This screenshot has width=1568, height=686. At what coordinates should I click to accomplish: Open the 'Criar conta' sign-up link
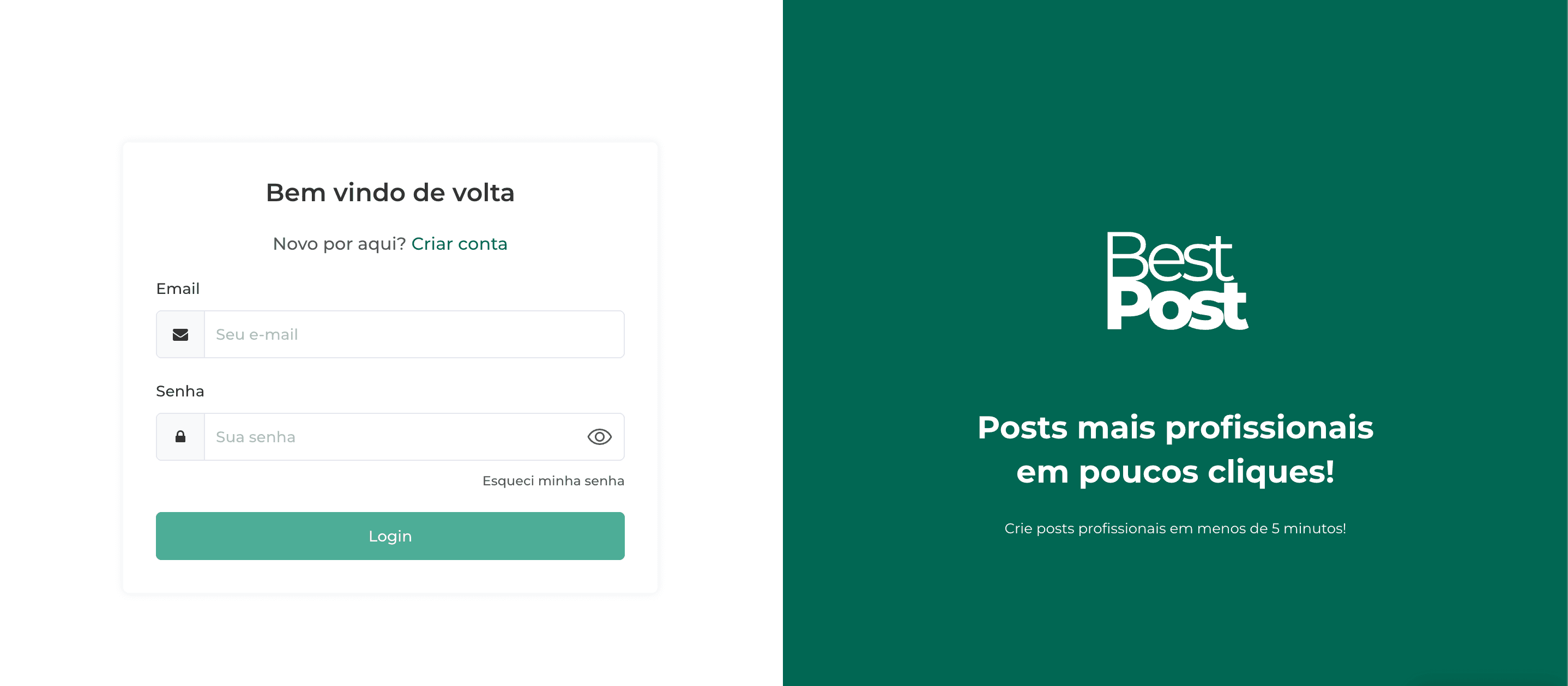pyautogui.click(x=459, y=244)
